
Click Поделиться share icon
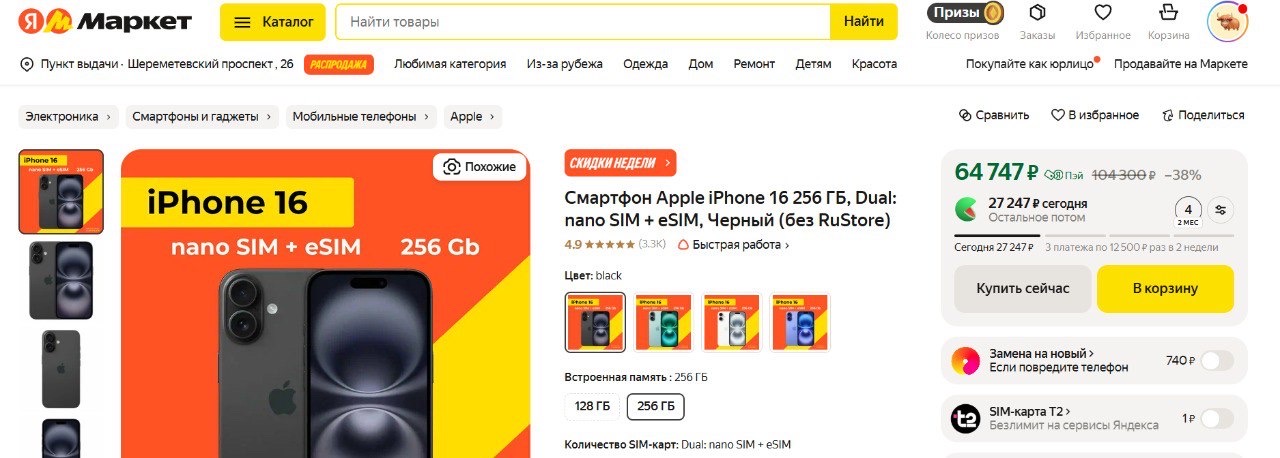pyautogui.click(x=1167, y=115)
